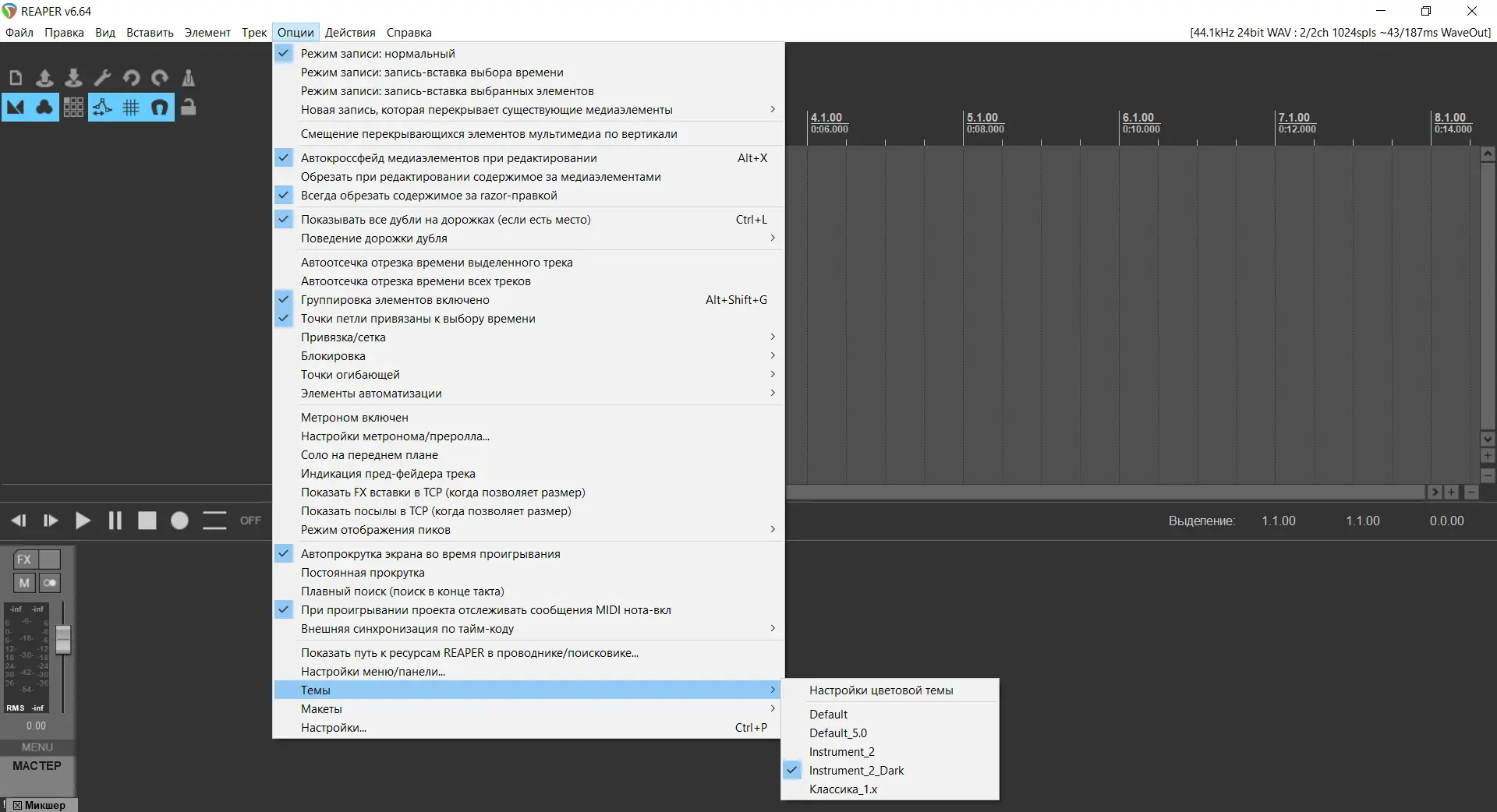
Task: Open the 'Действия' menu
Action: point(350,33)
